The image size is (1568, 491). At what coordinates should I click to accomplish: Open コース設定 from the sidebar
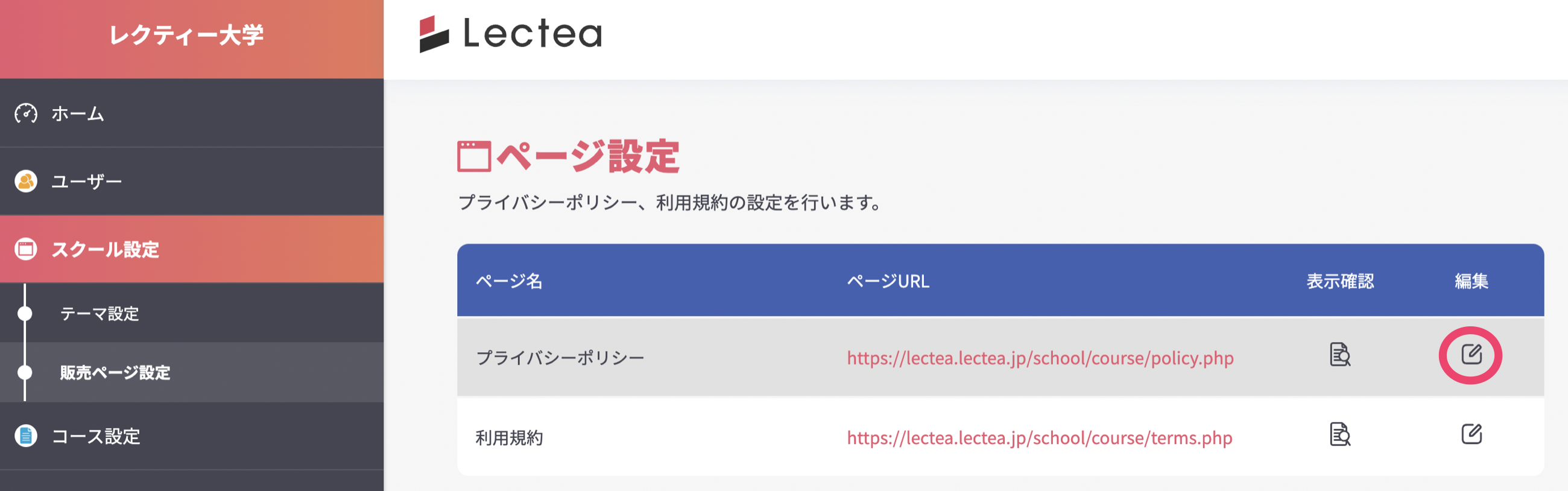point(97,436)
